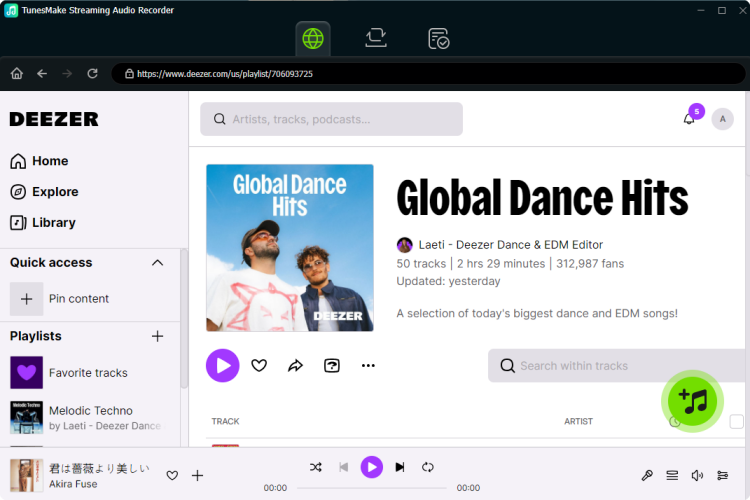Open Home in Deezer sidebar
This screenshot has height=500, width=750.
point(39,161)
